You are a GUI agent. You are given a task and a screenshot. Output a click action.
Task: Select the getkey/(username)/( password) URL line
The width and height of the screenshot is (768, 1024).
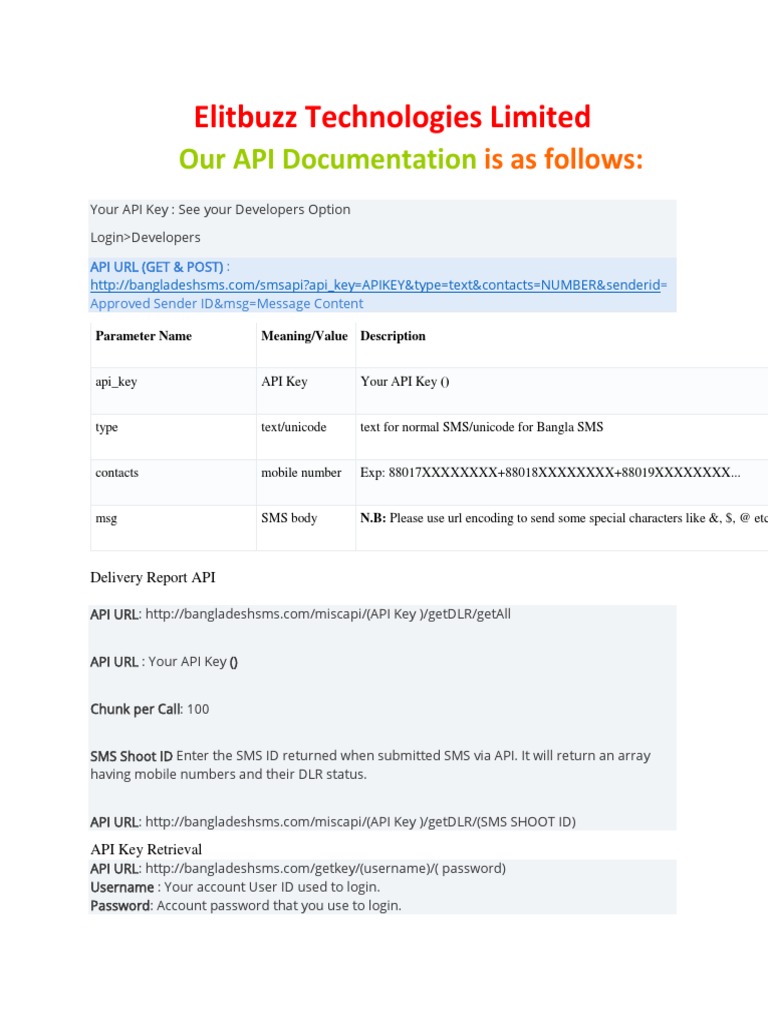298,869
